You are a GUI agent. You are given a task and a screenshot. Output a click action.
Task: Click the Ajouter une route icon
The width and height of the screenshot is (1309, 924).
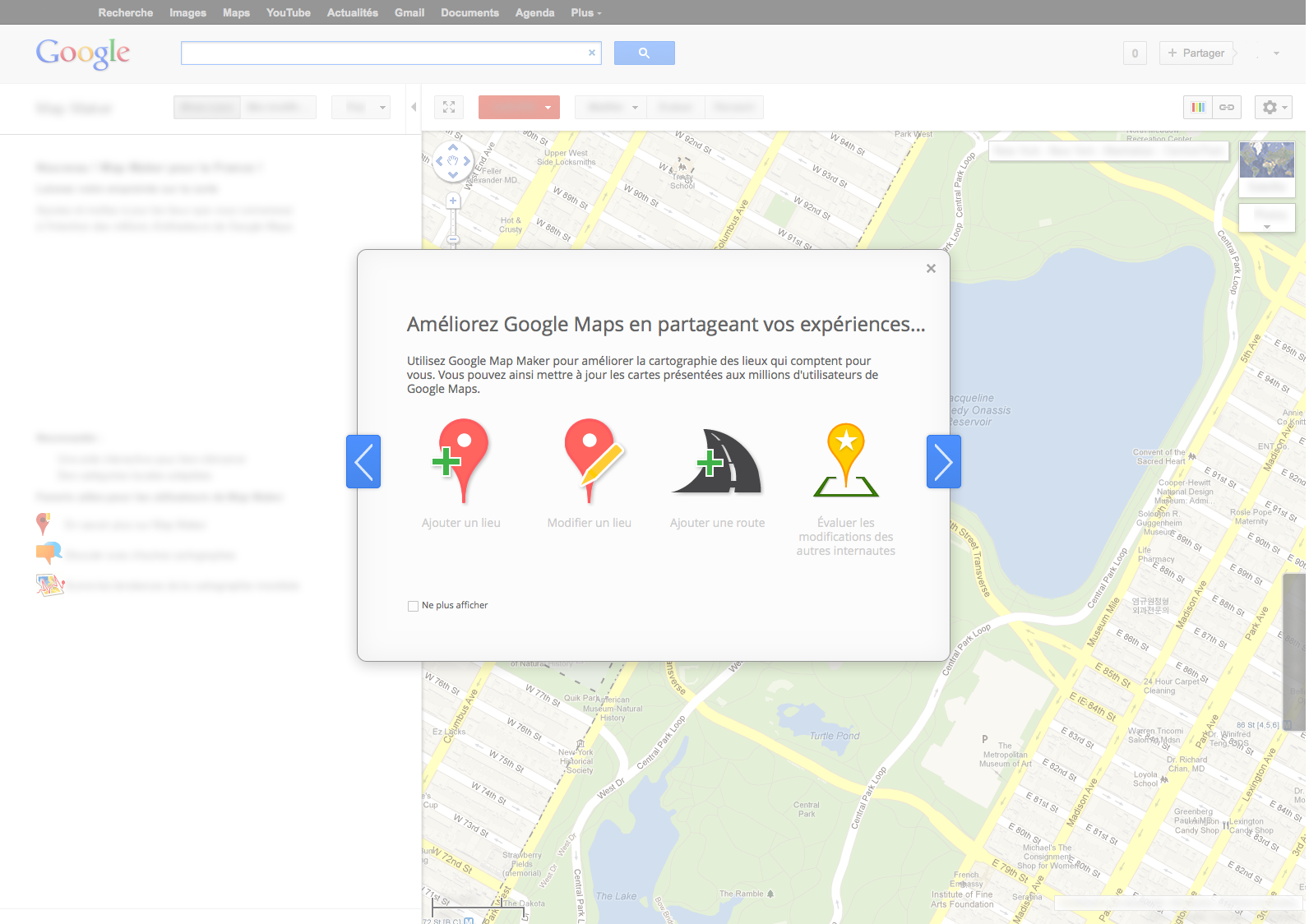coord(718,462)
